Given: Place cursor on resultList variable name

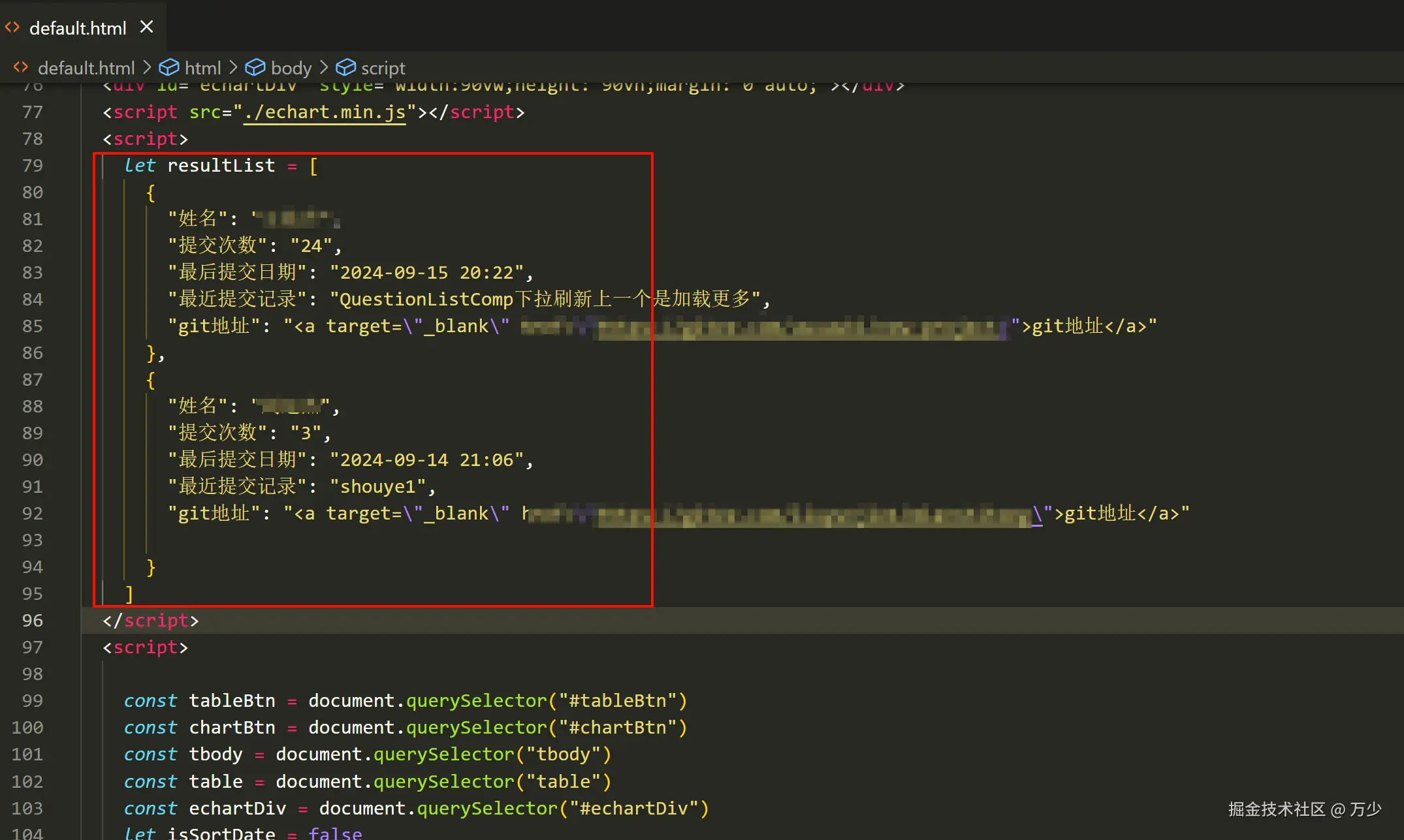Looking at the screenshot, I should [221, 165].
